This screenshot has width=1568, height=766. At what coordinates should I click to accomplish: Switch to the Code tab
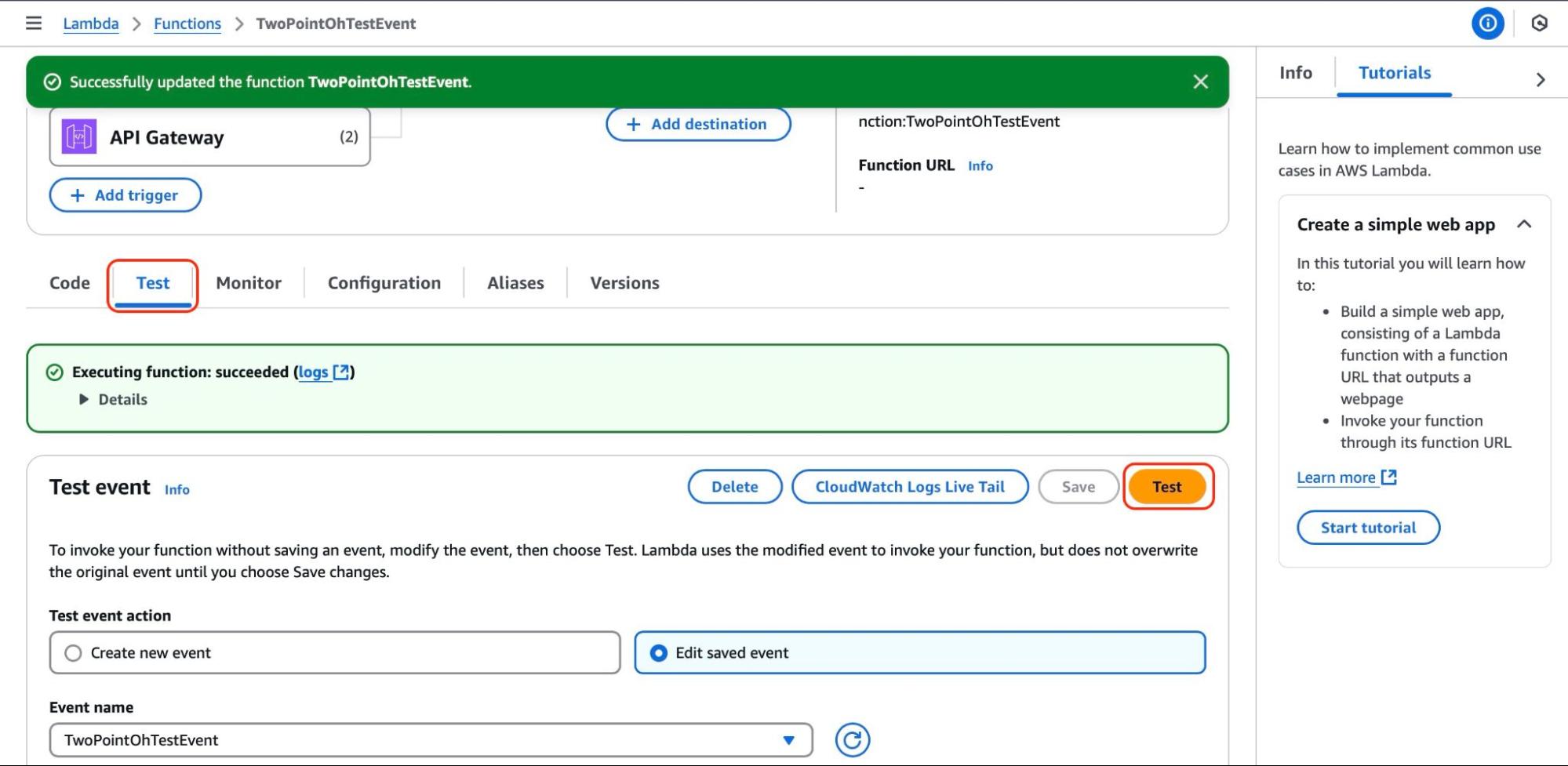pyautogui.click(x=70, y=283)
